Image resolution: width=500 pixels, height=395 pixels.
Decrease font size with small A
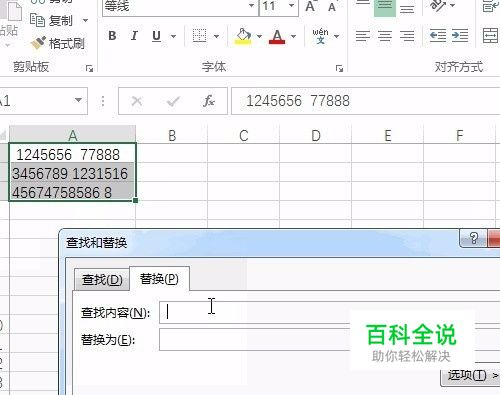(x=332, y=7)
